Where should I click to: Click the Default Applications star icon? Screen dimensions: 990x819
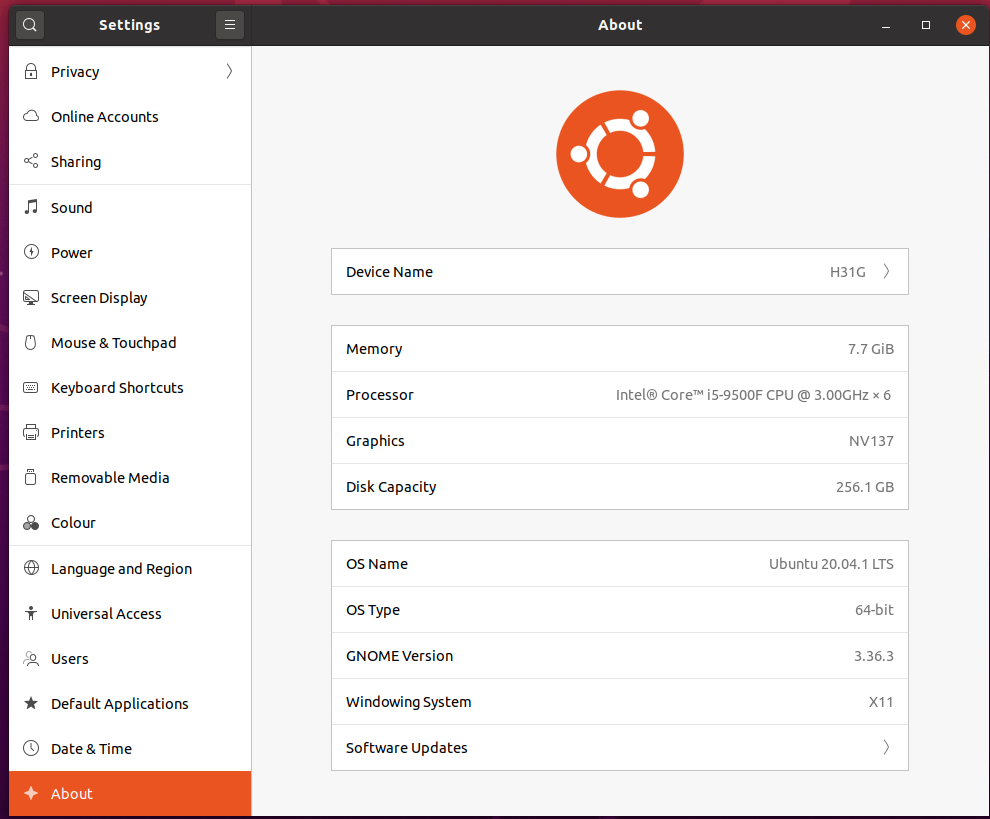point(30,703)
